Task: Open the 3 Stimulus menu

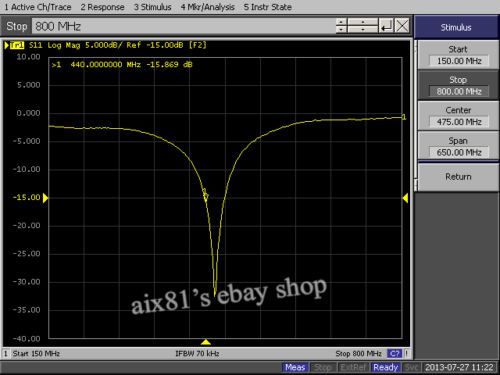Action: pyautogui.click(x=153, y=7)
